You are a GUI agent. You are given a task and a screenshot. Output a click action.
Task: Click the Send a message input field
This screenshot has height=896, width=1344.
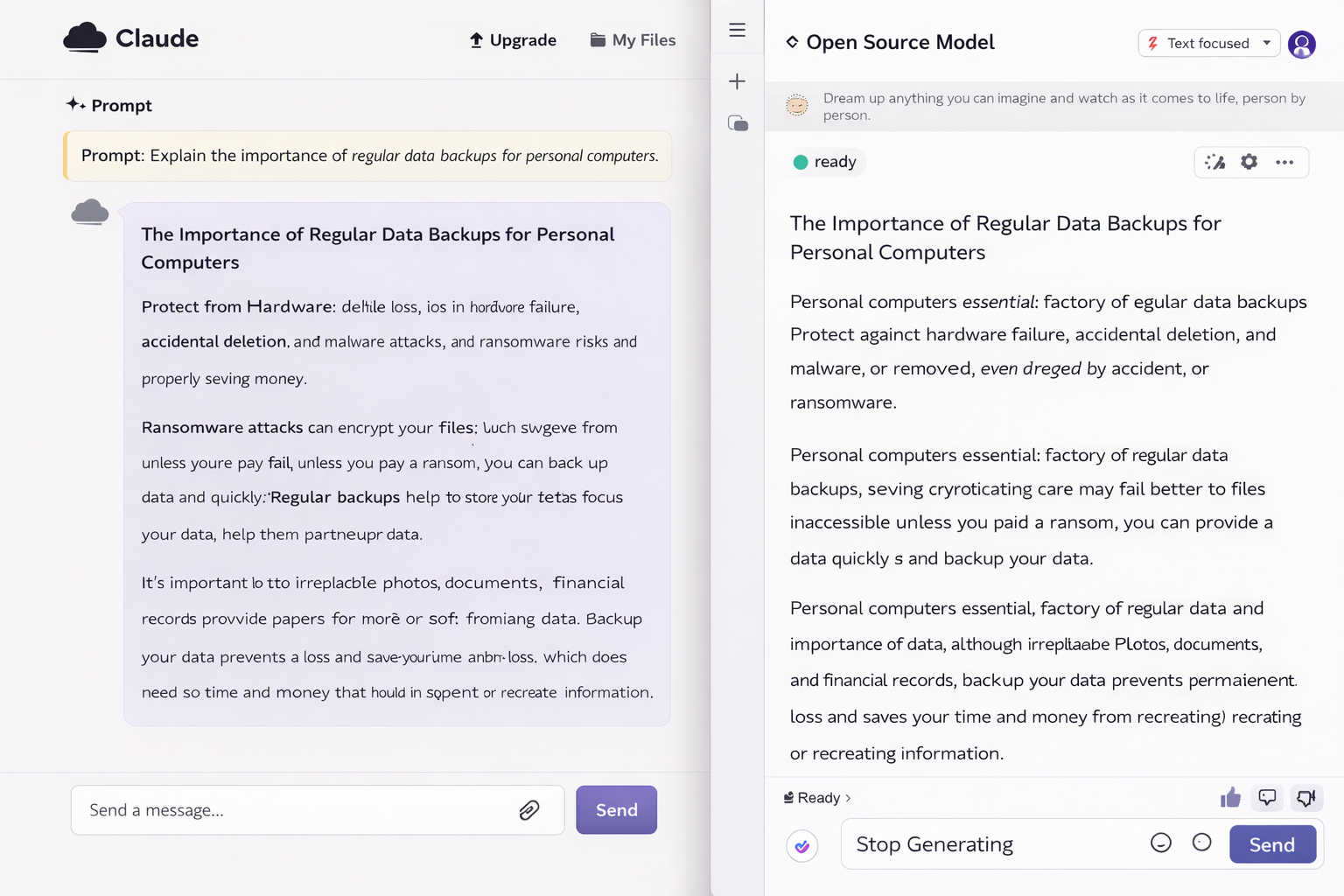coord(297,810)
